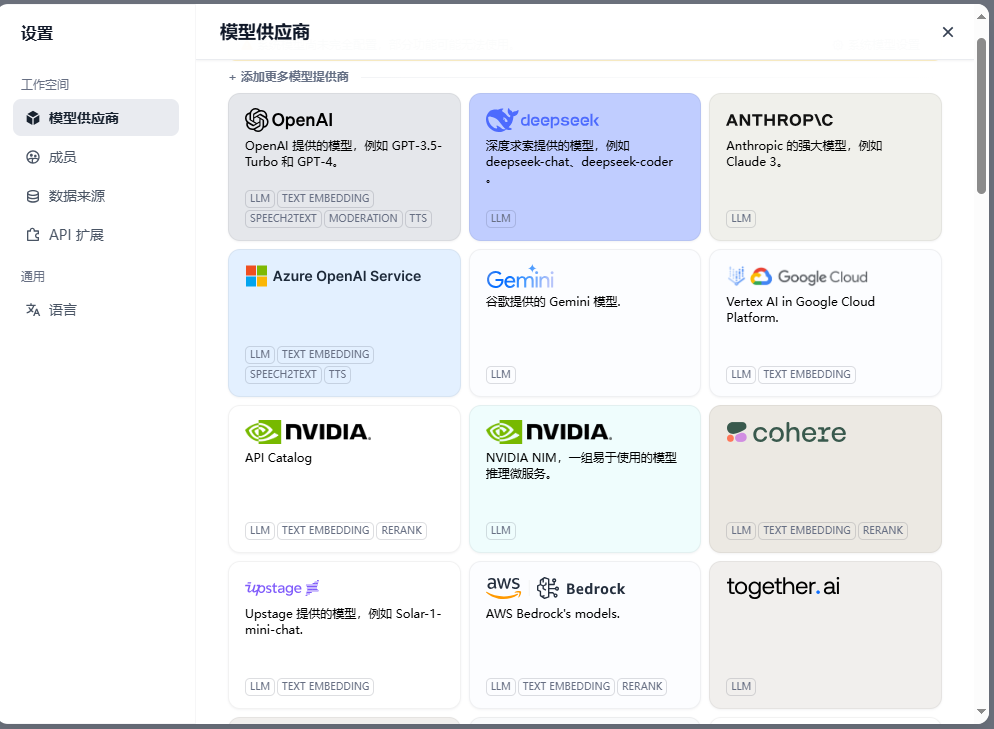
Task: Click the AWS Bedrock logo
Action: [x=555, y=588]
